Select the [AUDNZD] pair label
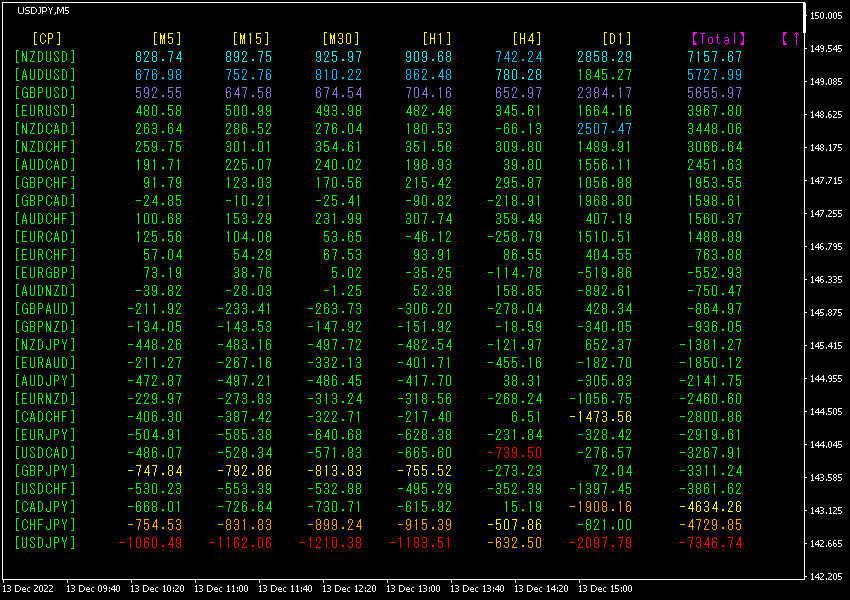This screenshot has height=600, width=850. click(x=45, y=291)
